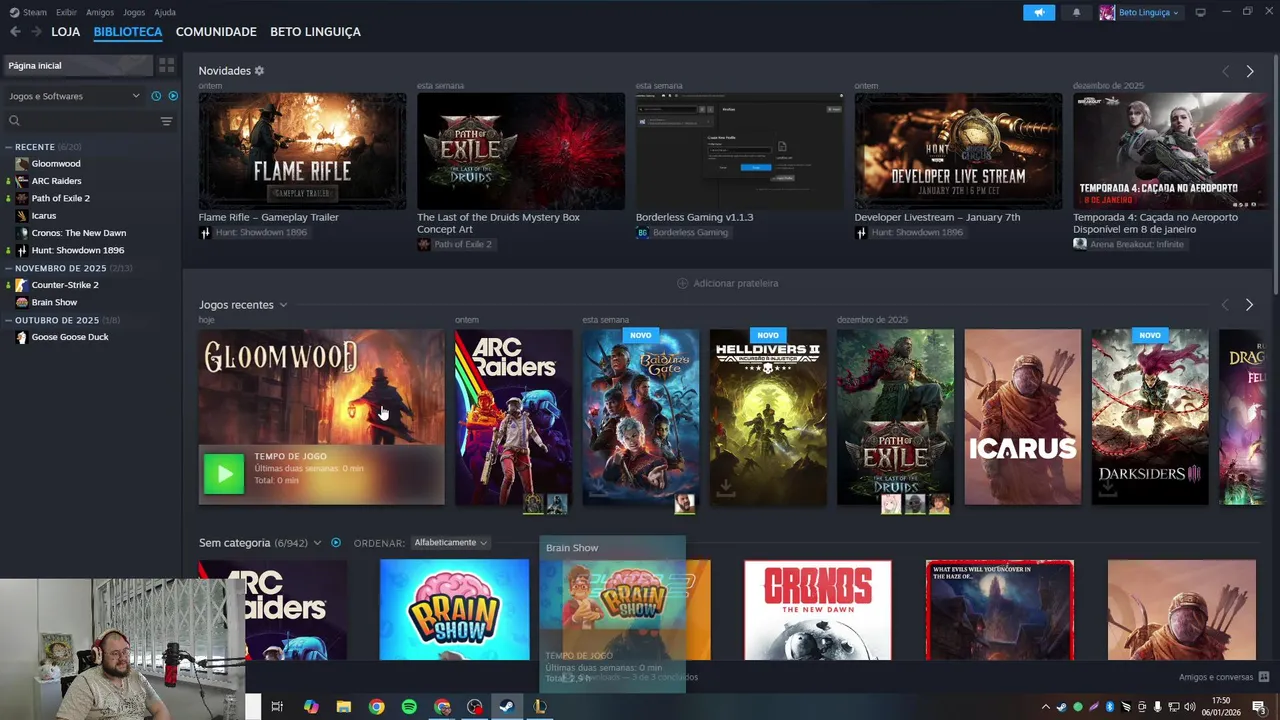Open the Ajuda menu
The image size is (1280, 720).
click(165, 12)
